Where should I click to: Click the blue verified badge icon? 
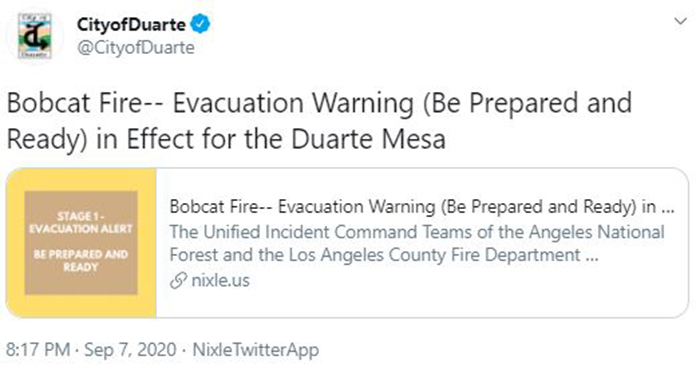coord(200,24)
